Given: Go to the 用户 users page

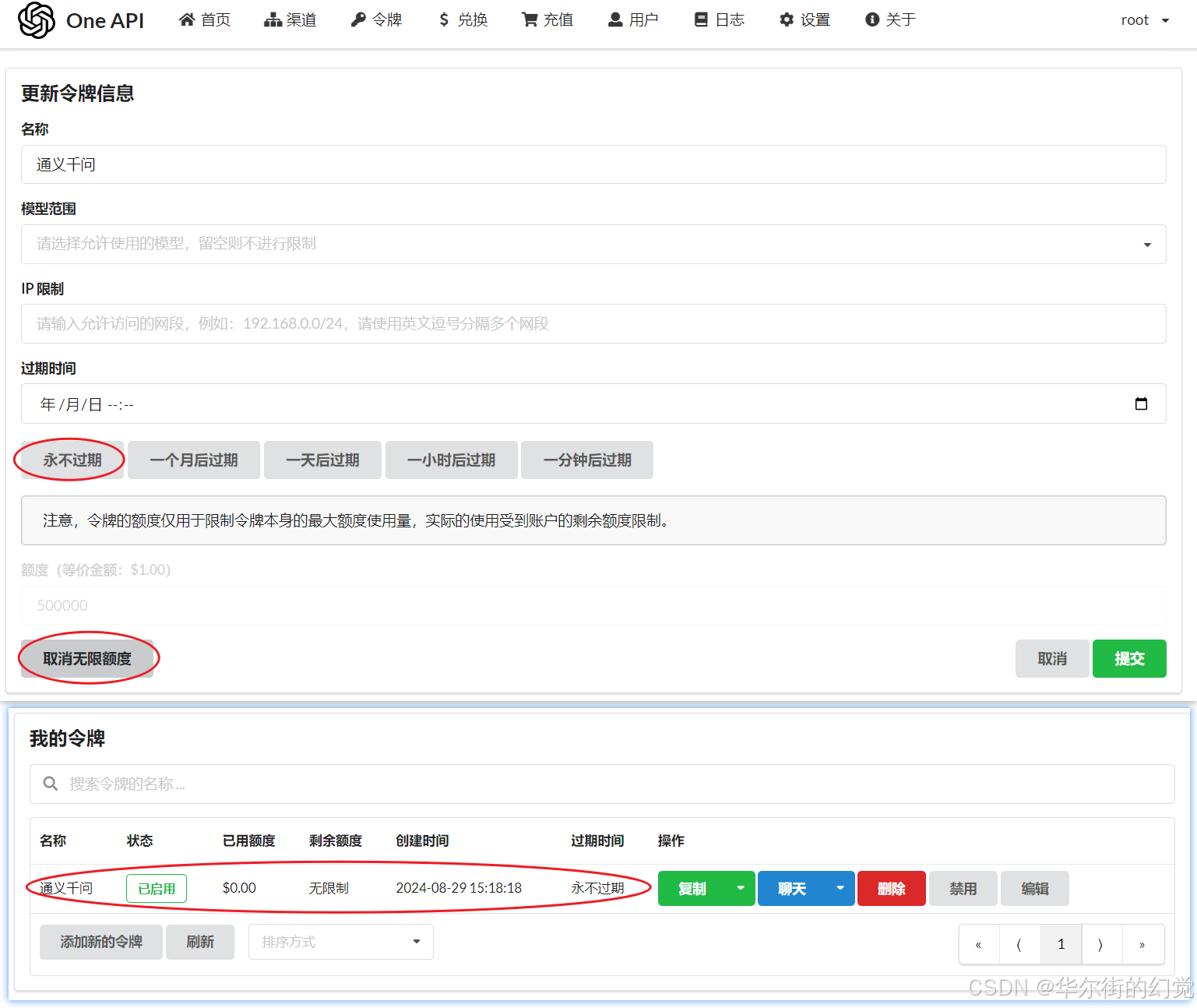Looking at the screenshot, I should [633, 20].
